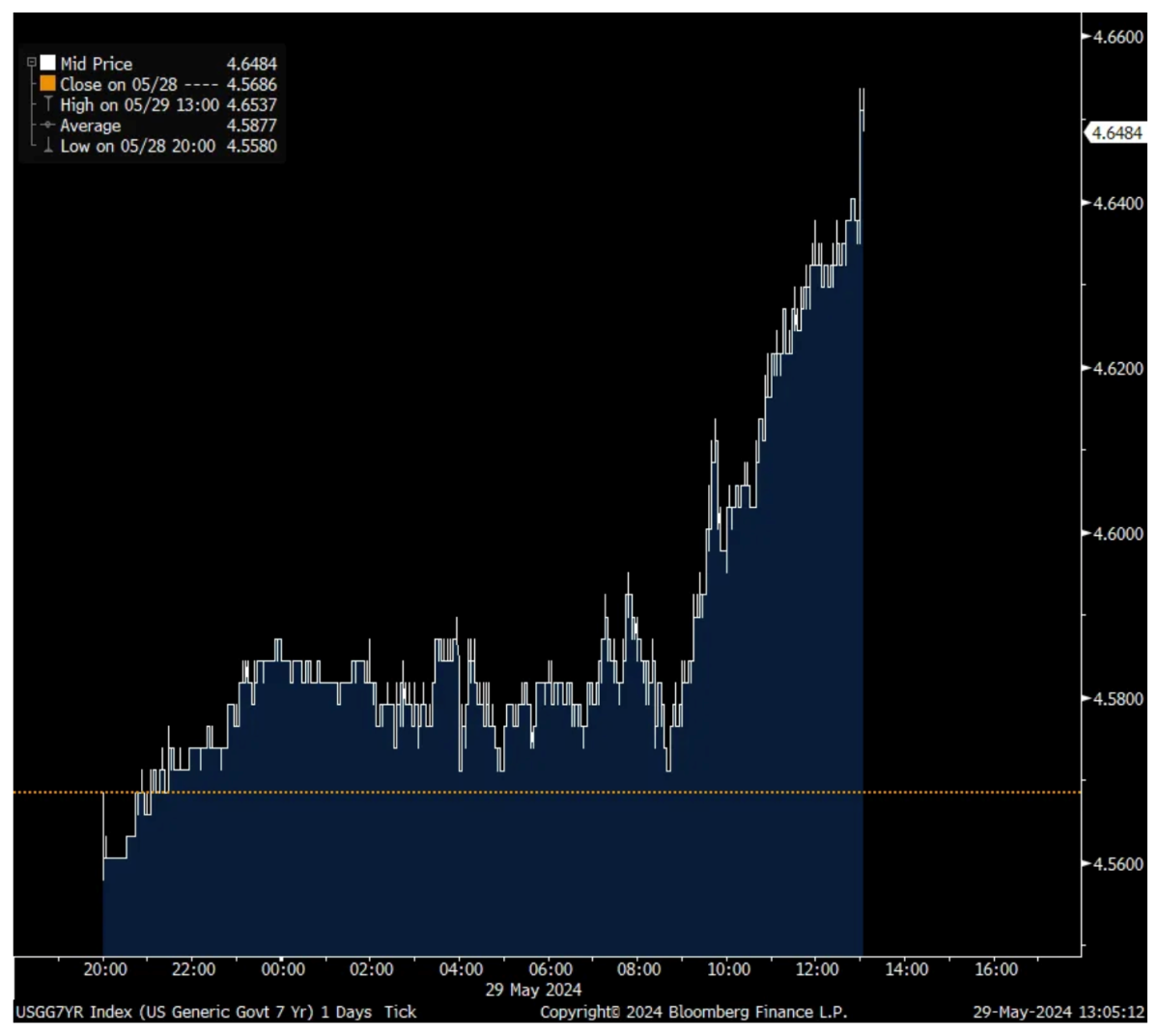Screen dimensions: 1159x1036
Task: Click the 16:00 label on time axis
Action: pos(996,969)
